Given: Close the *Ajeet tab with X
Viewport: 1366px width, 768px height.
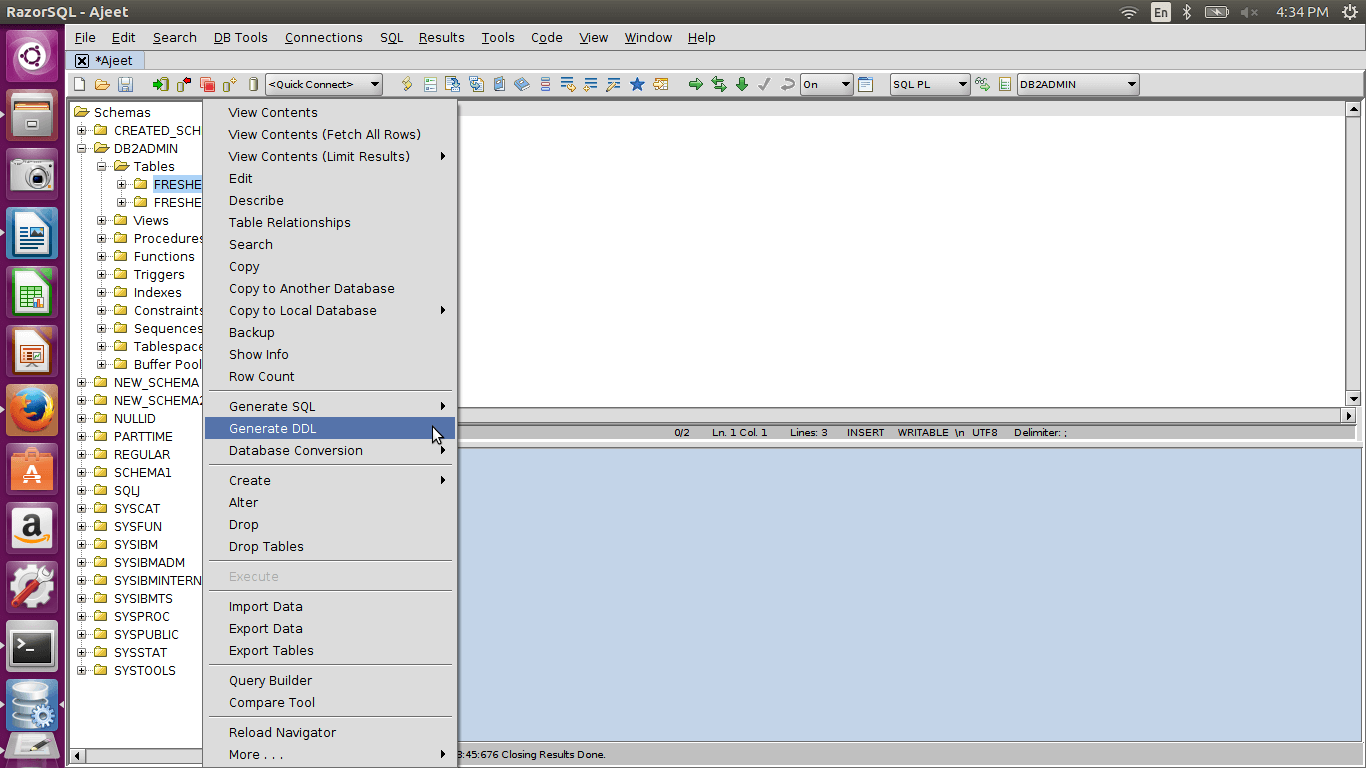Looking at the screenshot, I should click(82, 61).
